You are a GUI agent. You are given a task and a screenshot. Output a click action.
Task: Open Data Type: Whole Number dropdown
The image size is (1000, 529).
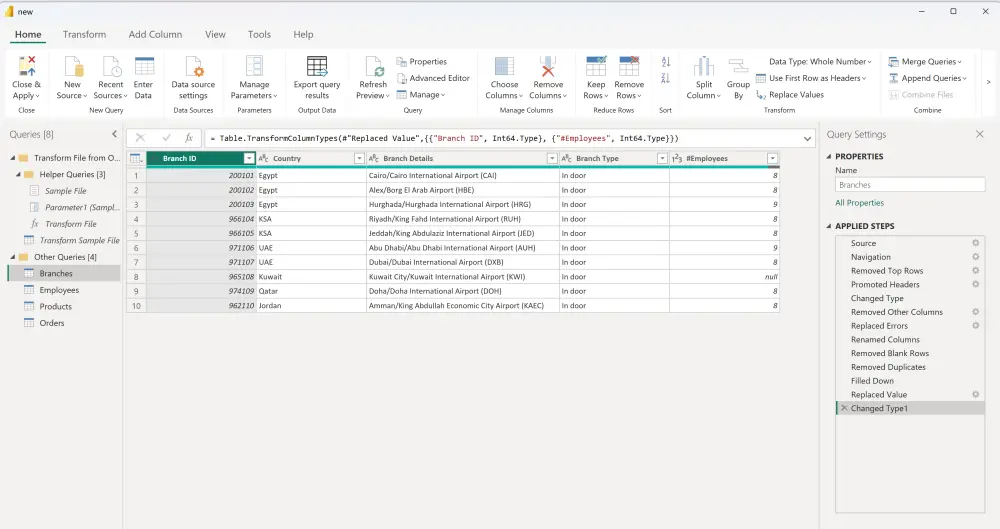coord(820,61)
